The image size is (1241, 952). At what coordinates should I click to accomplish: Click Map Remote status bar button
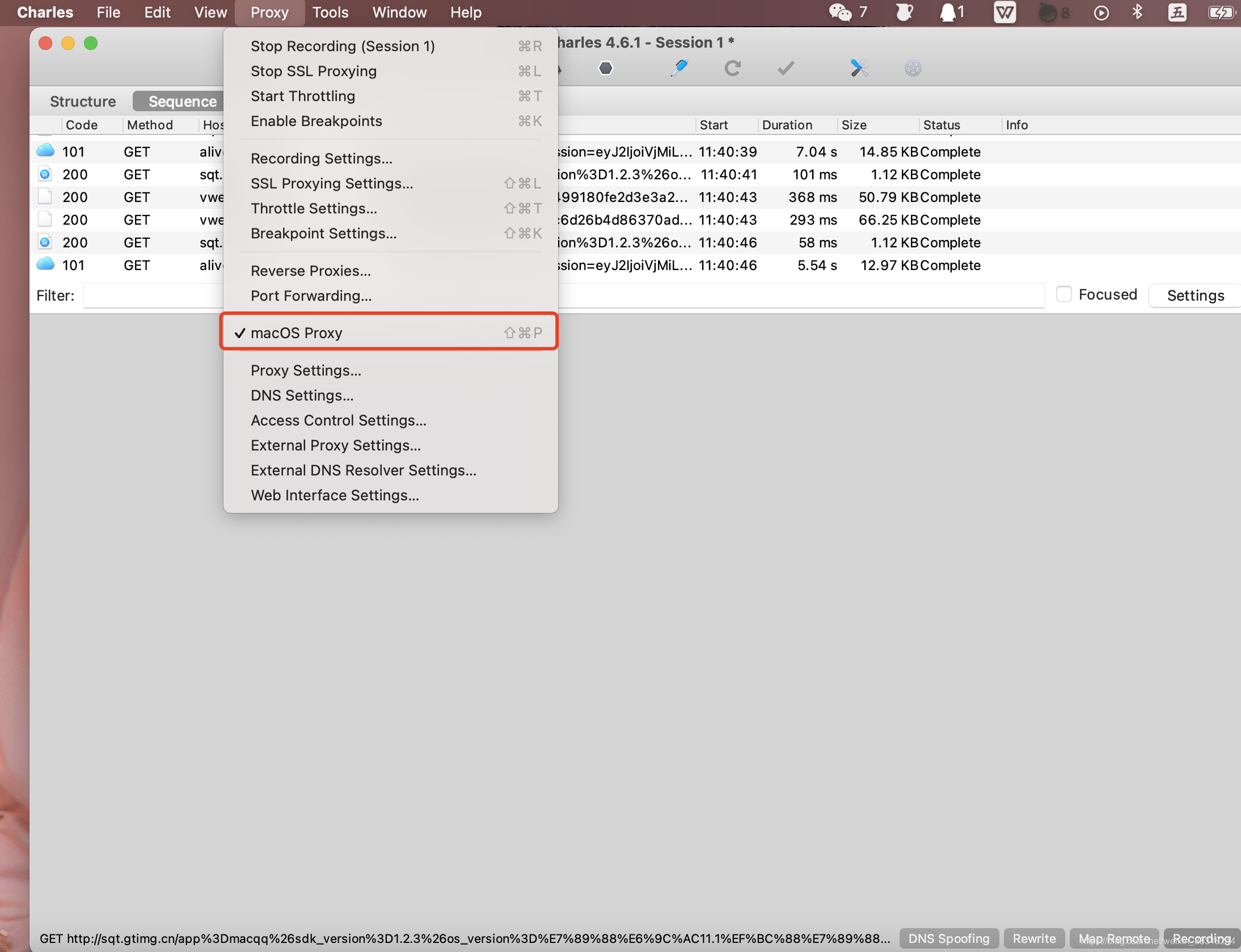tap(1114, 938)
